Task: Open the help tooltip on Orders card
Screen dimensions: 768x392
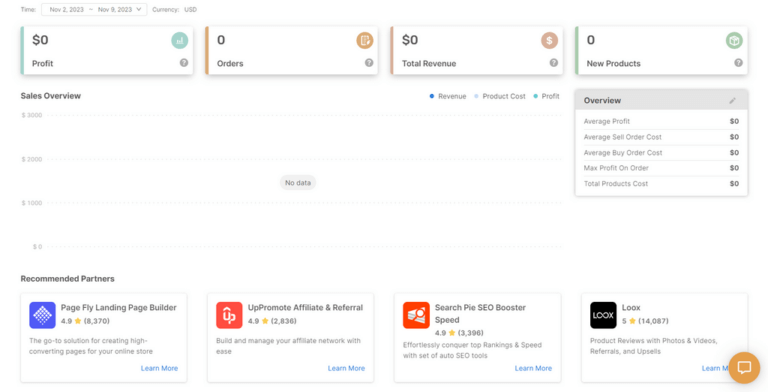Action: point(369,63)
